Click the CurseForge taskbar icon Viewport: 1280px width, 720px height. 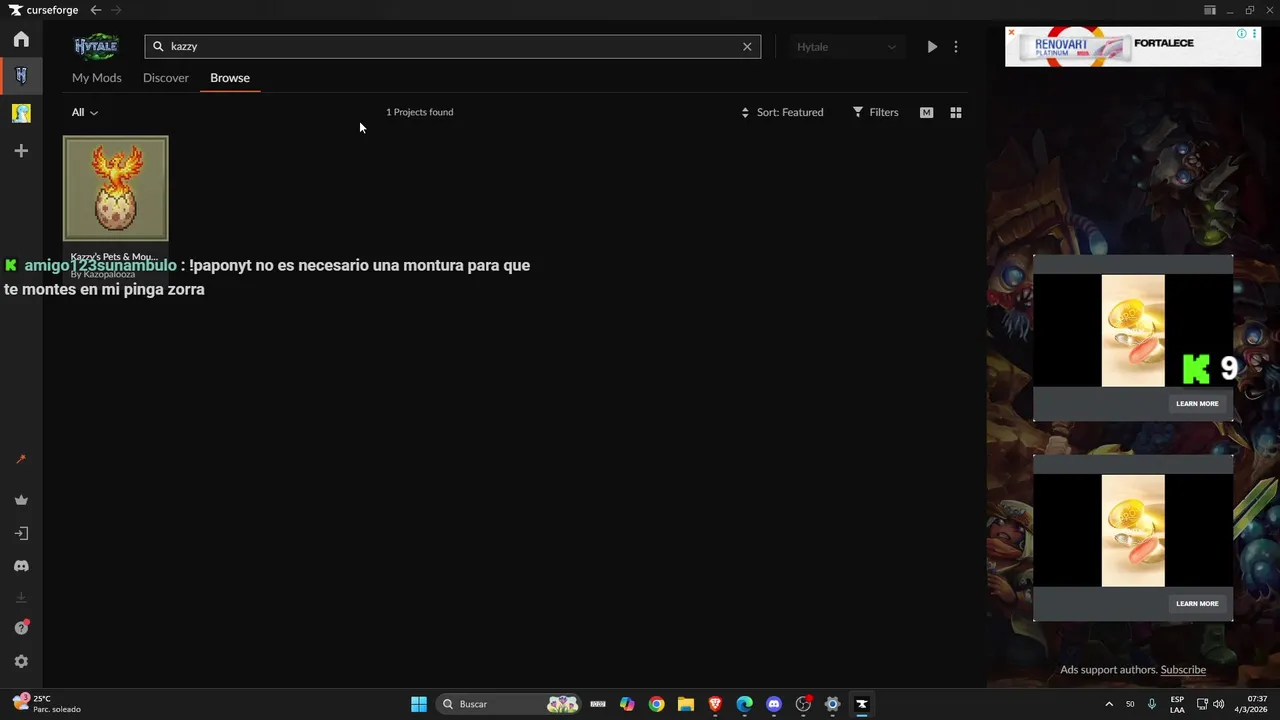861,704
